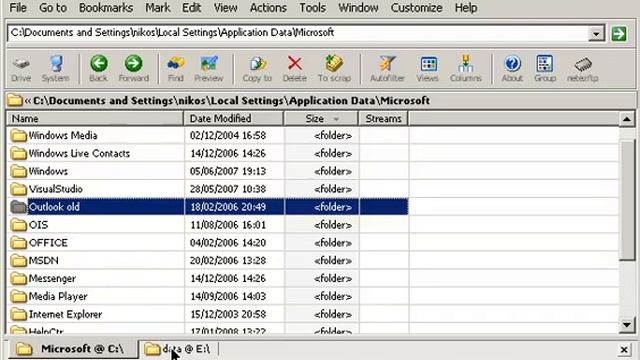640x360 pixels.
Task: Open the Columns toolbar icon
Action: tap(465, 64)
